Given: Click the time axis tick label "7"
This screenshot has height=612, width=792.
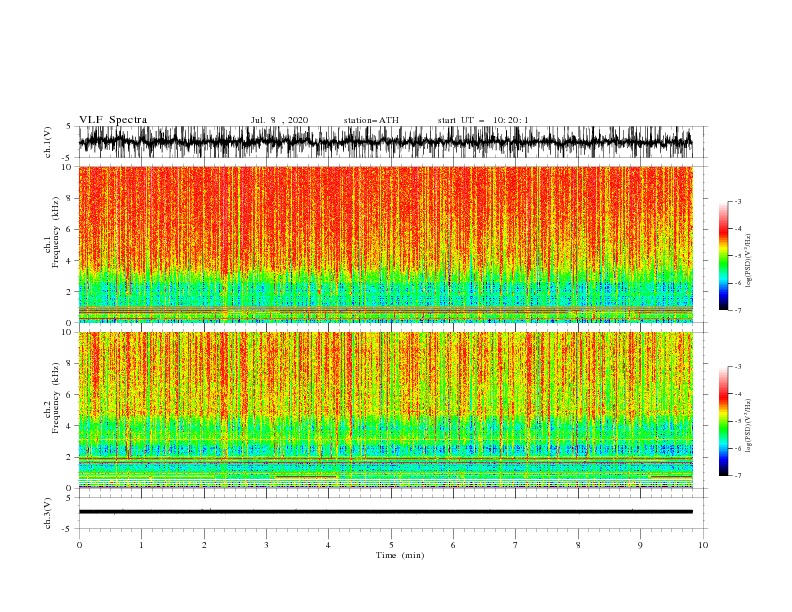Looking at the screenshot, I should pyautogui.click(x=516, y=545).
